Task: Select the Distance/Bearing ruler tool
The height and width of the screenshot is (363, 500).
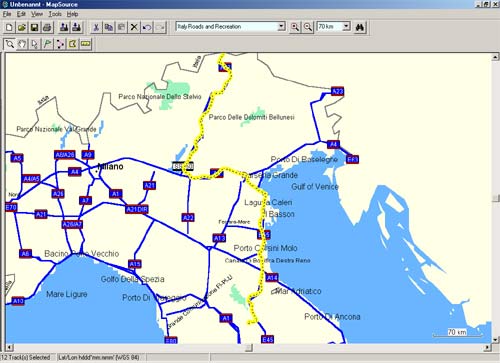Action: coord(86,44)
